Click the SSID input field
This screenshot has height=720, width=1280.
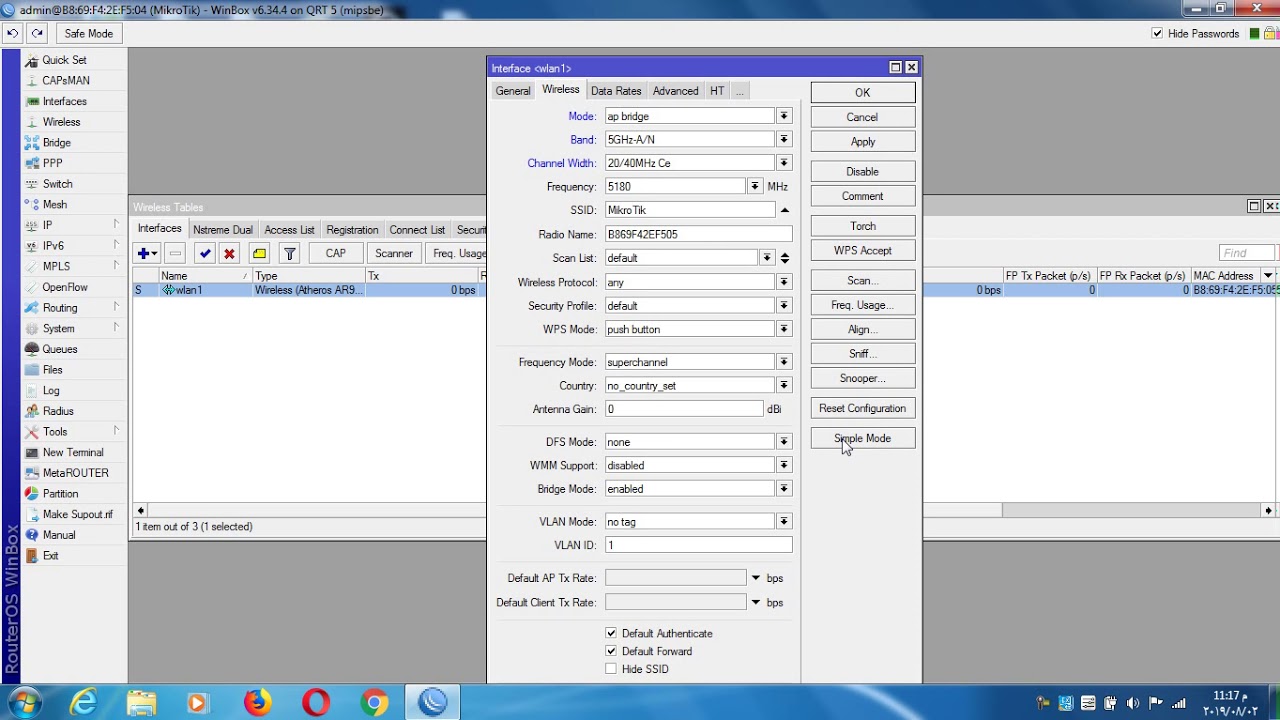point(690,210)
